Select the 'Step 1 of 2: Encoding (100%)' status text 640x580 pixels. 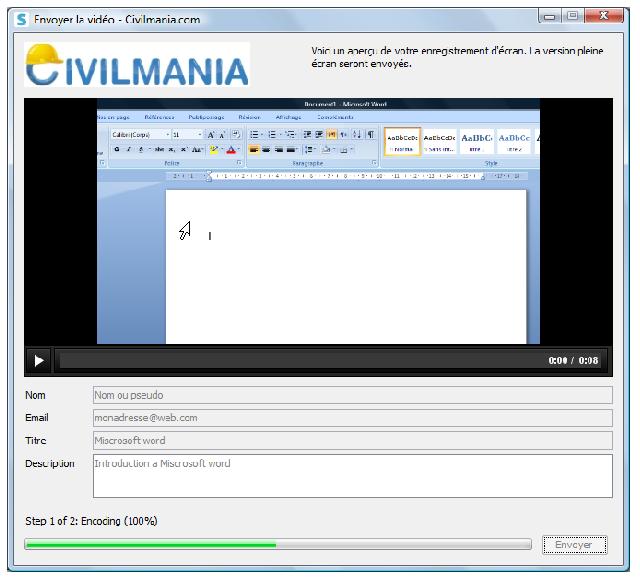pos(91,521)
